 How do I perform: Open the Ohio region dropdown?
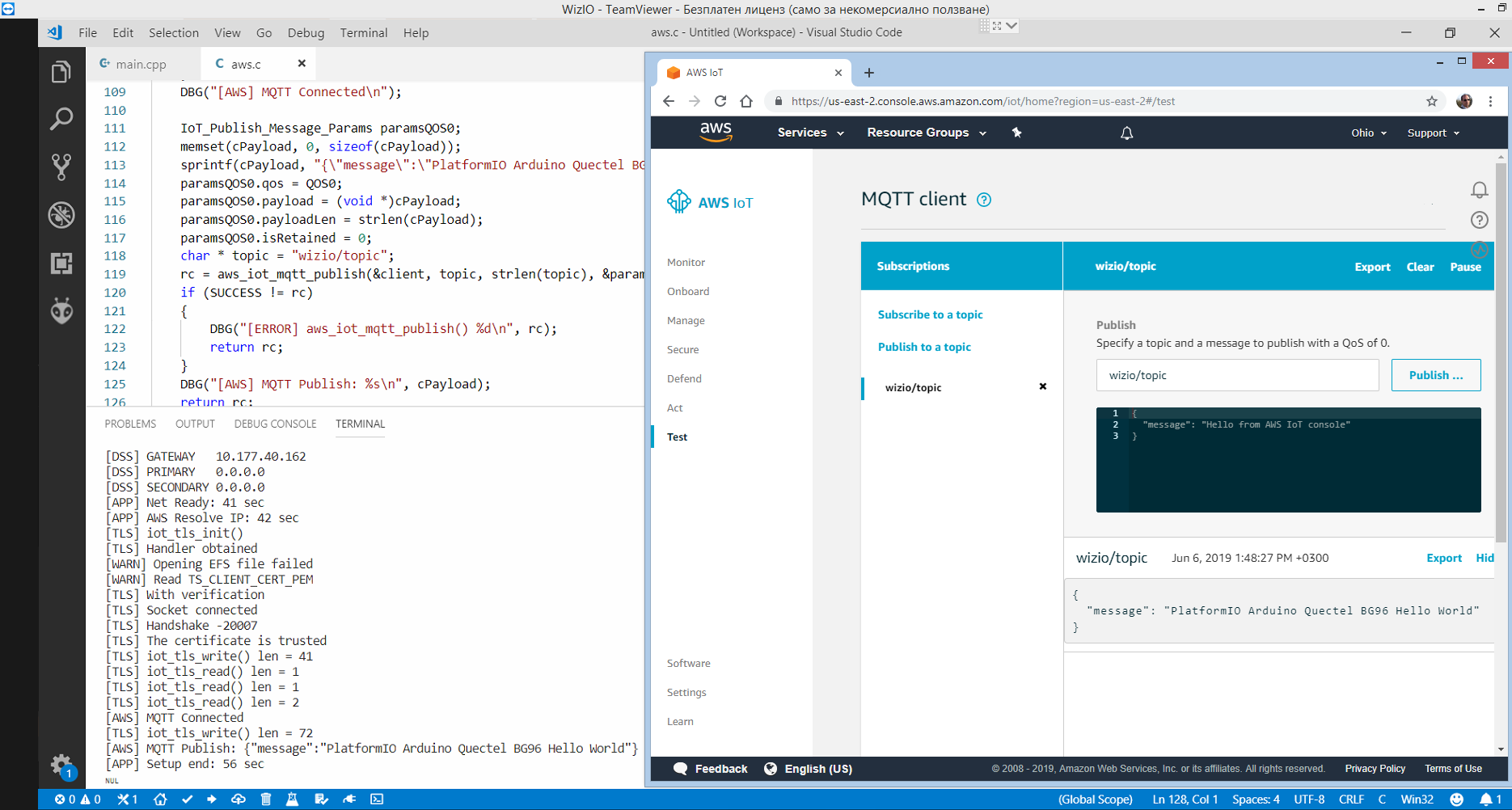pyautogui.click(x=1369, y=133)
